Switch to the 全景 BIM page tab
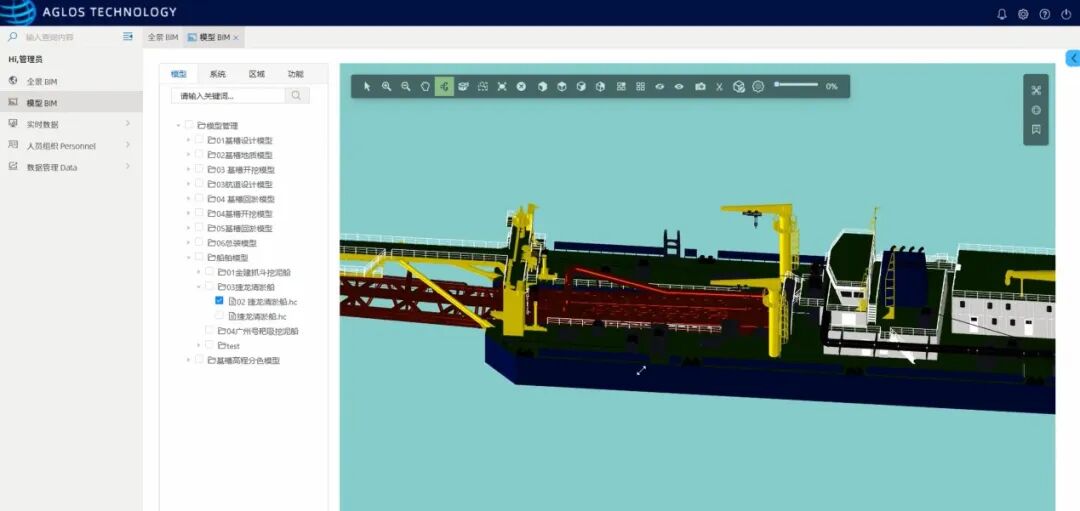 pyautogui.click(x=162, y=37)
